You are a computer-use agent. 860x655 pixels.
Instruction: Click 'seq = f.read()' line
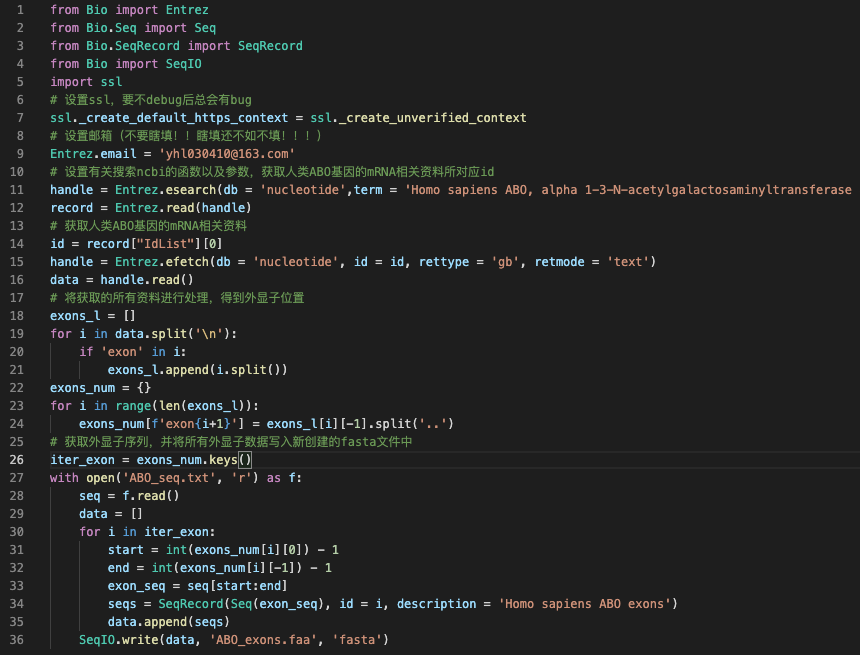(129, 496)
